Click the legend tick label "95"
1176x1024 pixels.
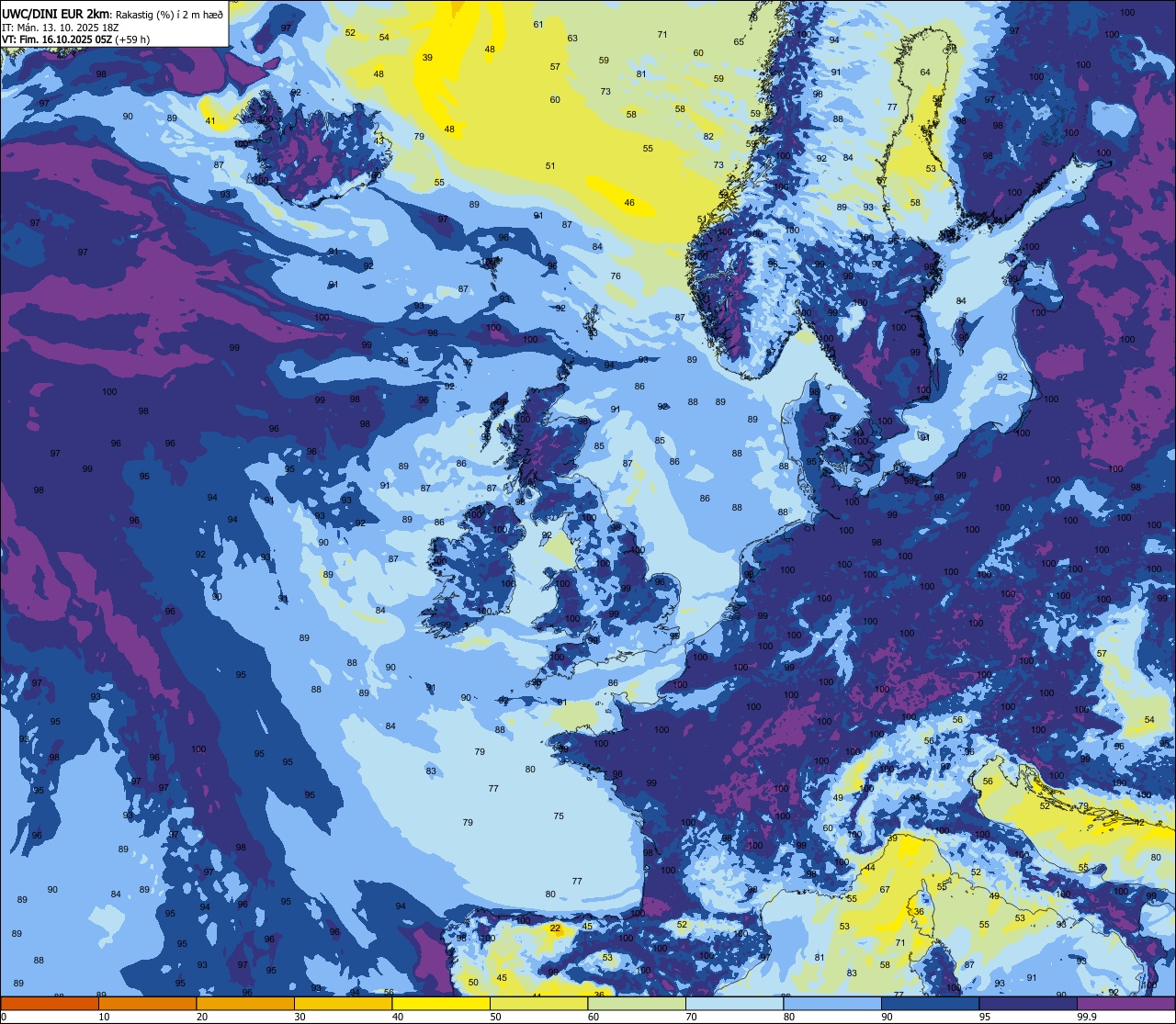click(986, 1017)
